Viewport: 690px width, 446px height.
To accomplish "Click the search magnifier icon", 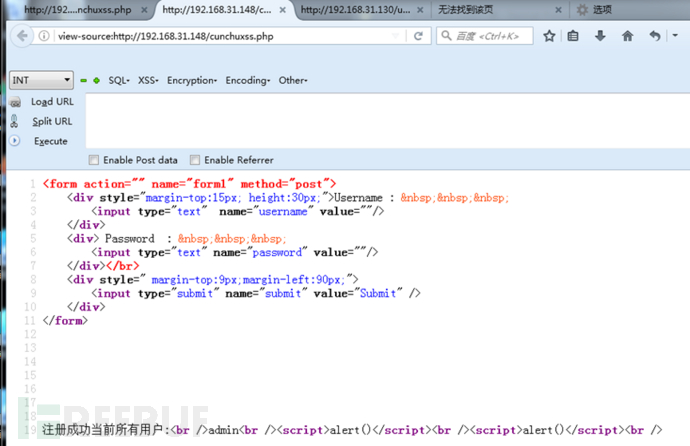I will click(446, 36).
